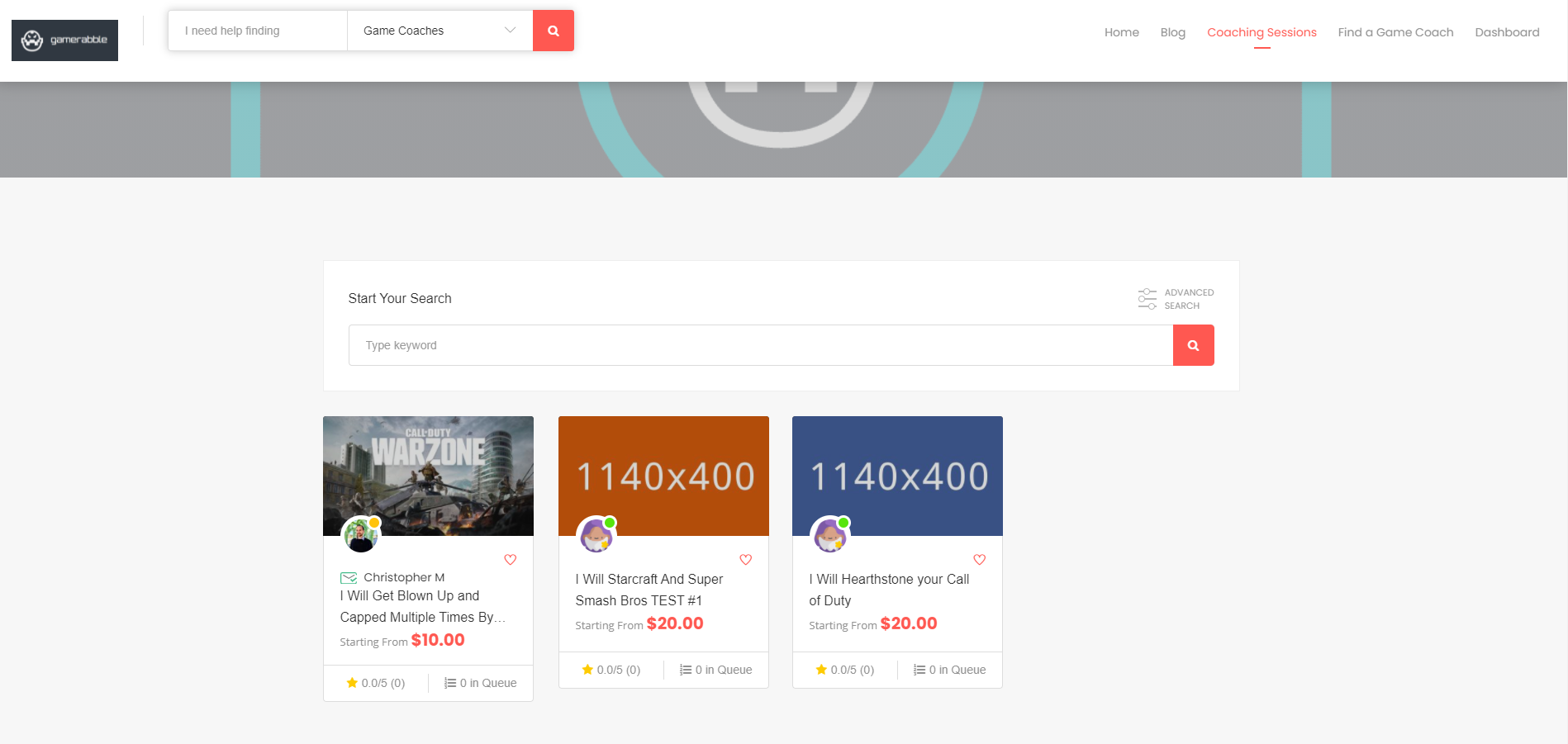Image resolution: width=1568 pixels, height=744 pixels.
Task: Click the star rating on the Hearthstone card
Action: coord(845,670)
